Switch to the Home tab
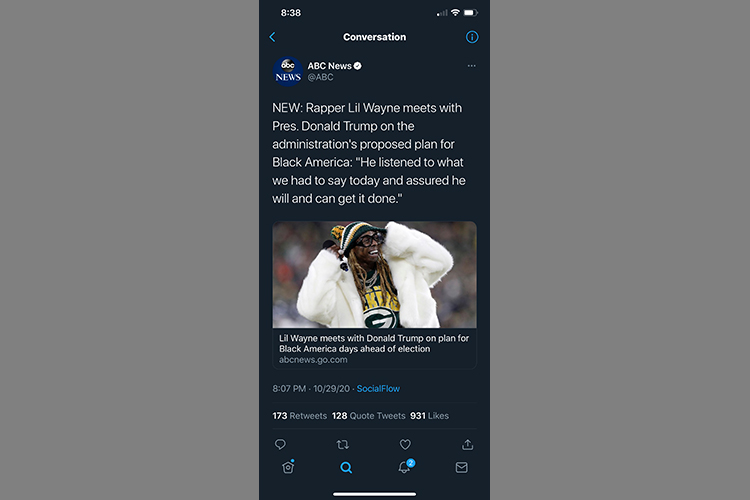The height and width of the screenshot is (500, 750). tap(288, 467)
